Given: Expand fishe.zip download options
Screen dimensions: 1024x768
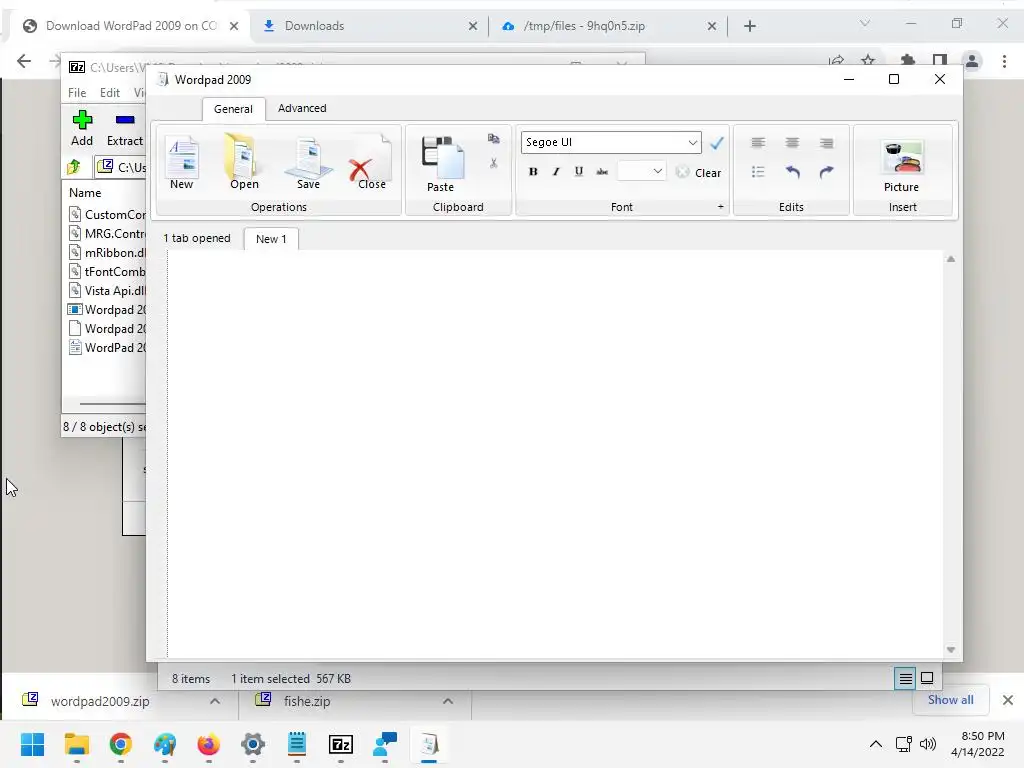Looking at the screenshot, I should [448, 701].
